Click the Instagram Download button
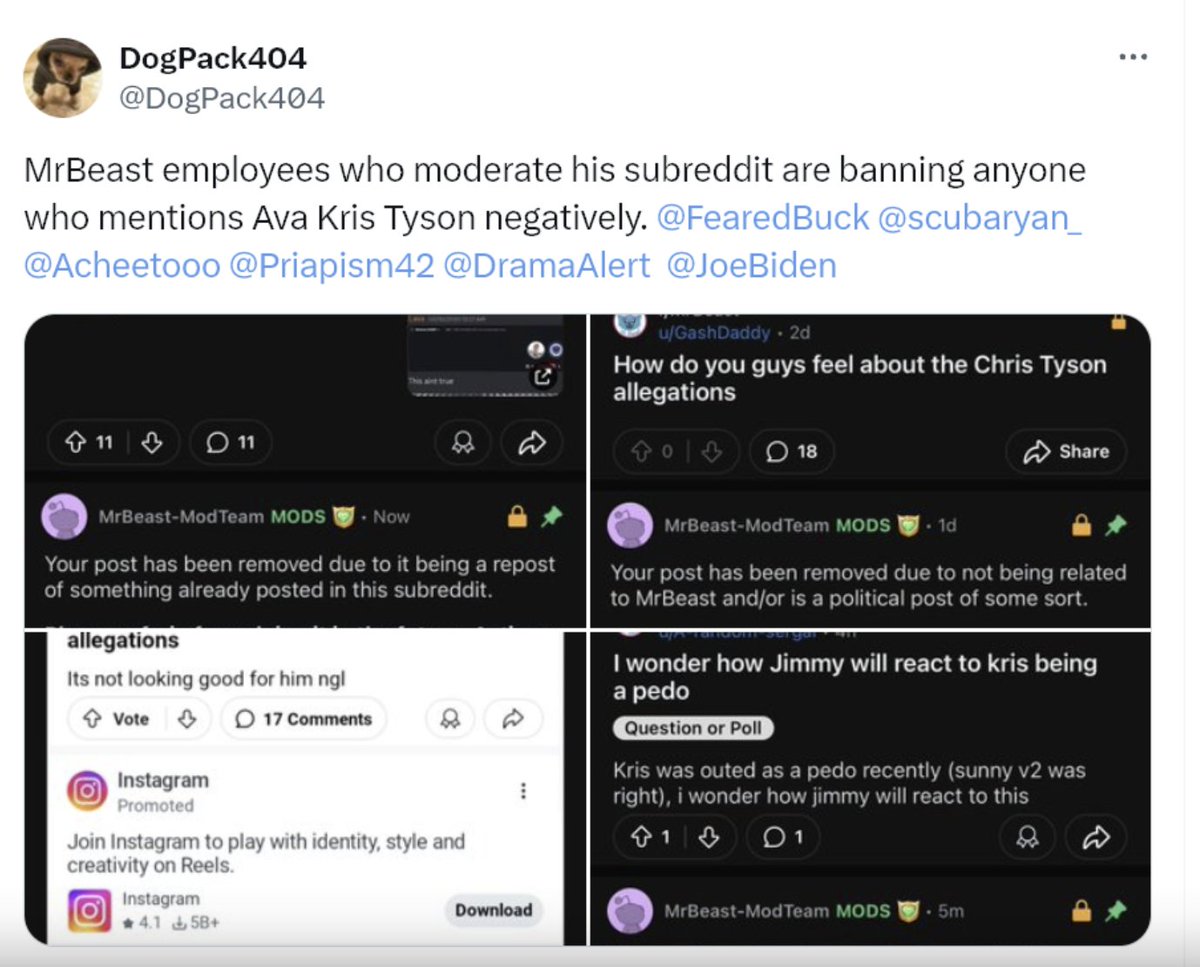Viewport: 1200px width, 967px height. click(494, 910)
